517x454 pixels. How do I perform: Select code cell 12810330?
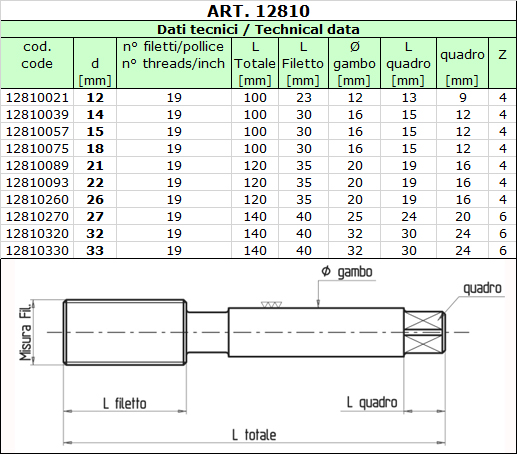tap(37, 251)
